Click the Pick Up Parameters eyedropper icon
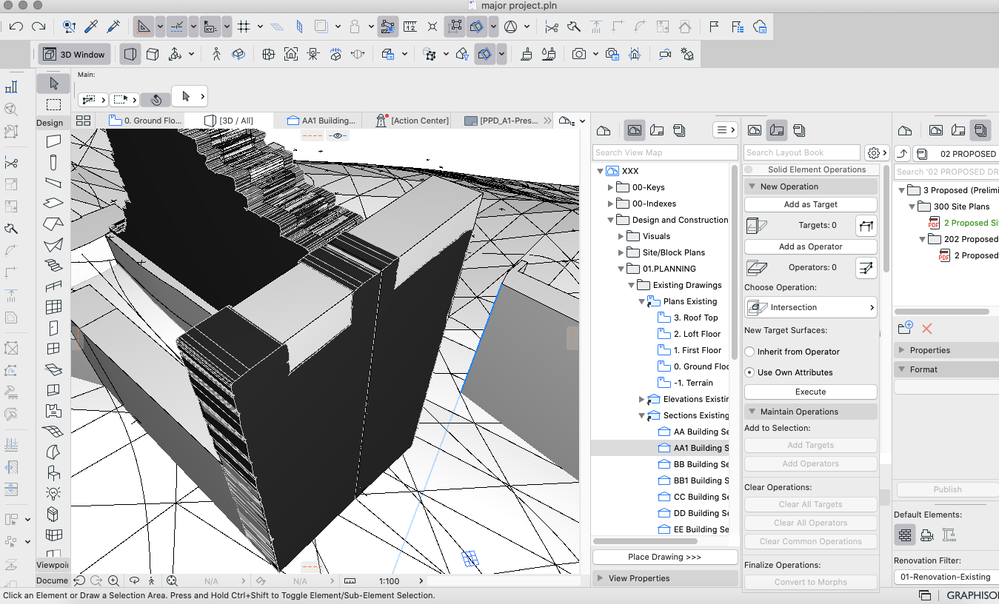The width and height of the screenshot is (999, 604). (x=91, y=26)
